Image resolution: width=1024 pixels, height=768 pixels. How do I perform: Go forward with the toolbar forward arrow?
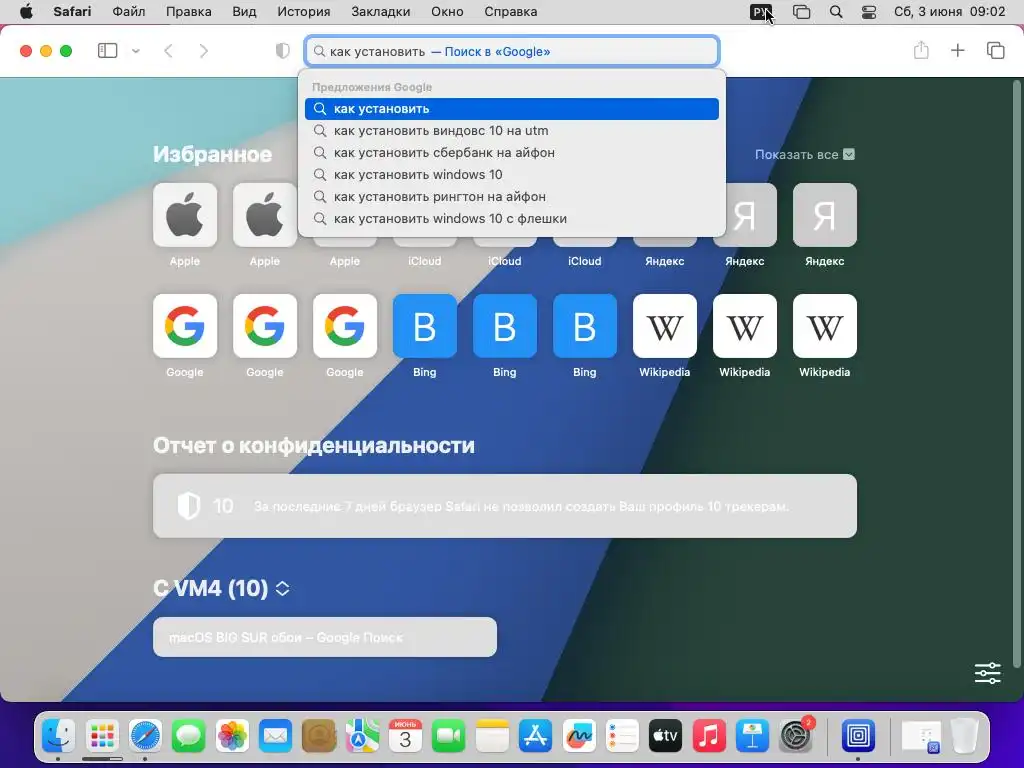(204, 51)
